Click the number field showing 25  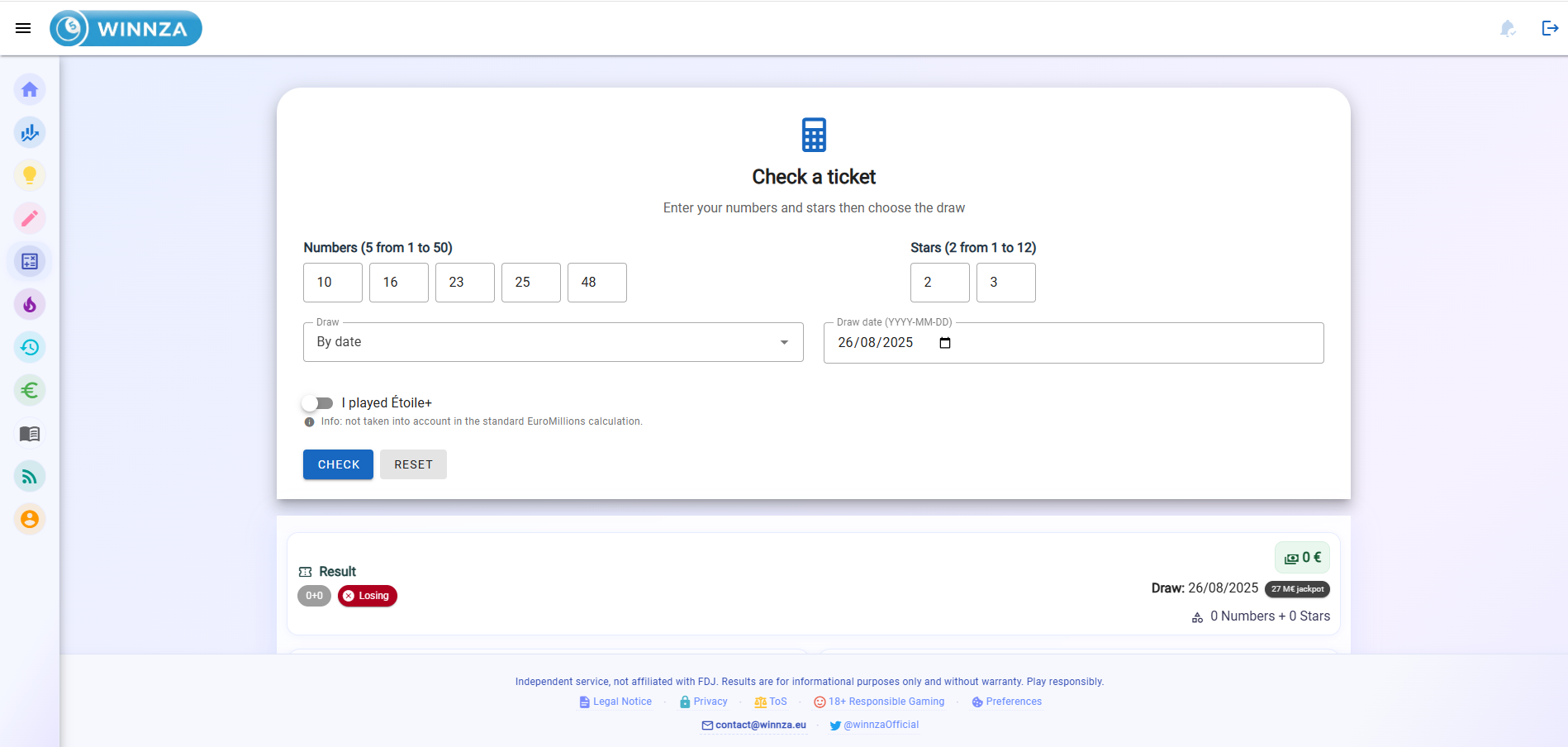point(531,283)
